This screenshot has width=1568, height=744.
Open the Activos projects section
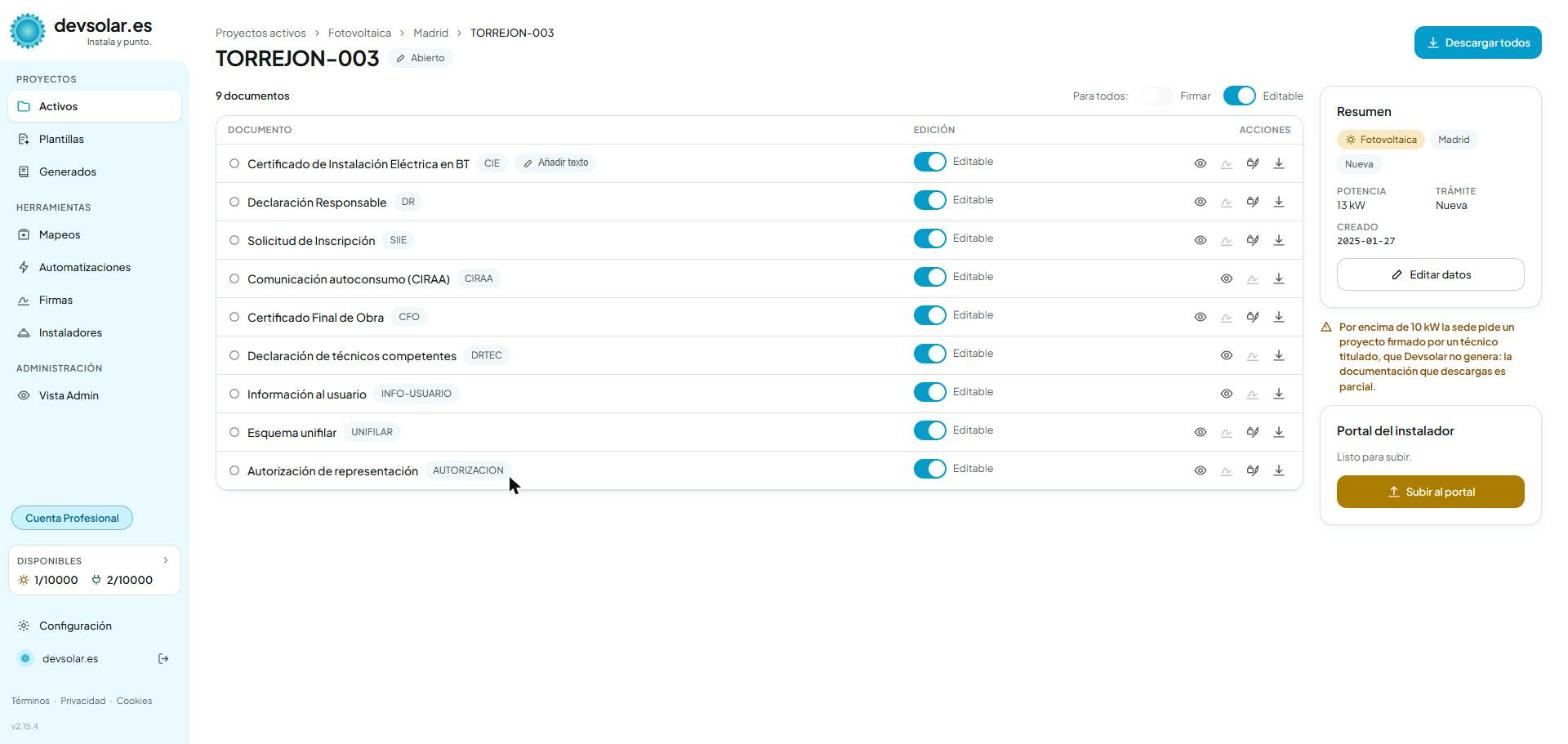[x=95, y=106]
